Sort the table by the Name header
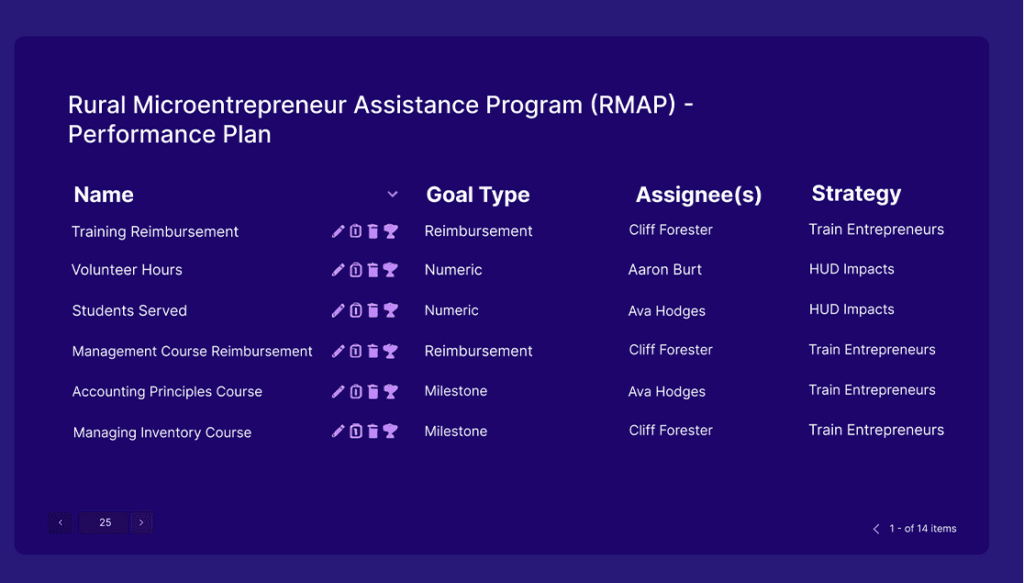The height and width of the screenshot is (583, 1024). click(x=103, y=194)
